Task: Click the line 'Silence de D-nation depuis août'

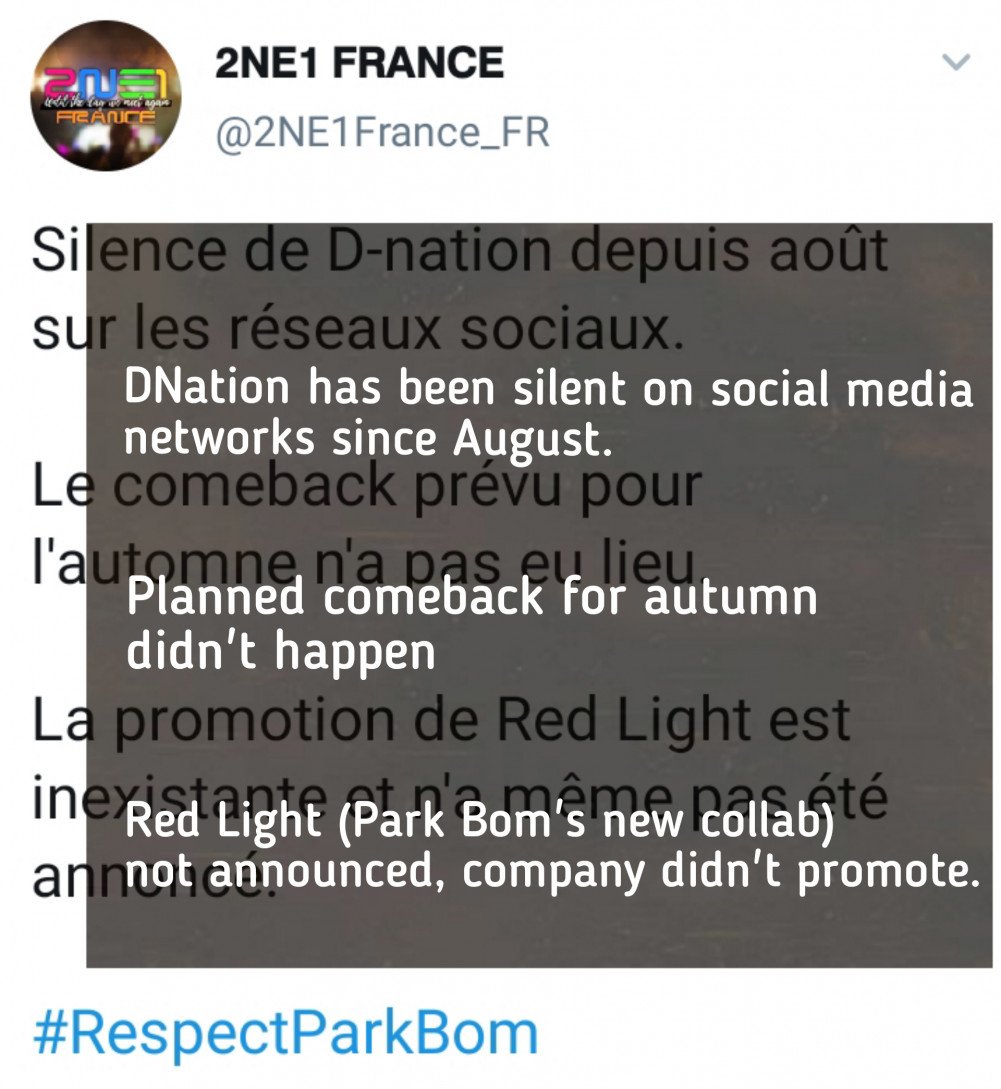Action: tap(459, 250)
